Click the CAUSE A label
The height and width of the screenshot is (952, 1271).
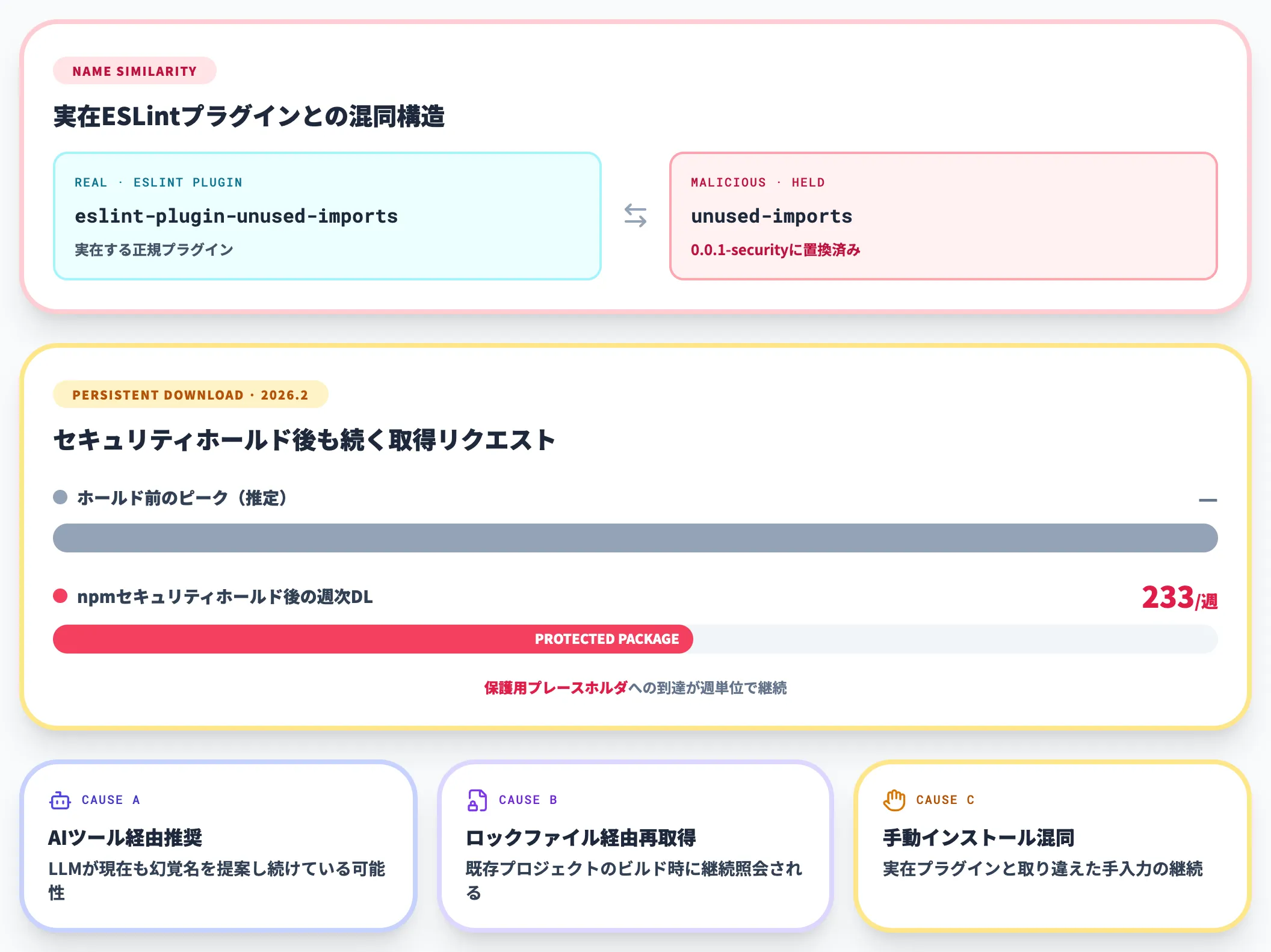tap(111, 800)
